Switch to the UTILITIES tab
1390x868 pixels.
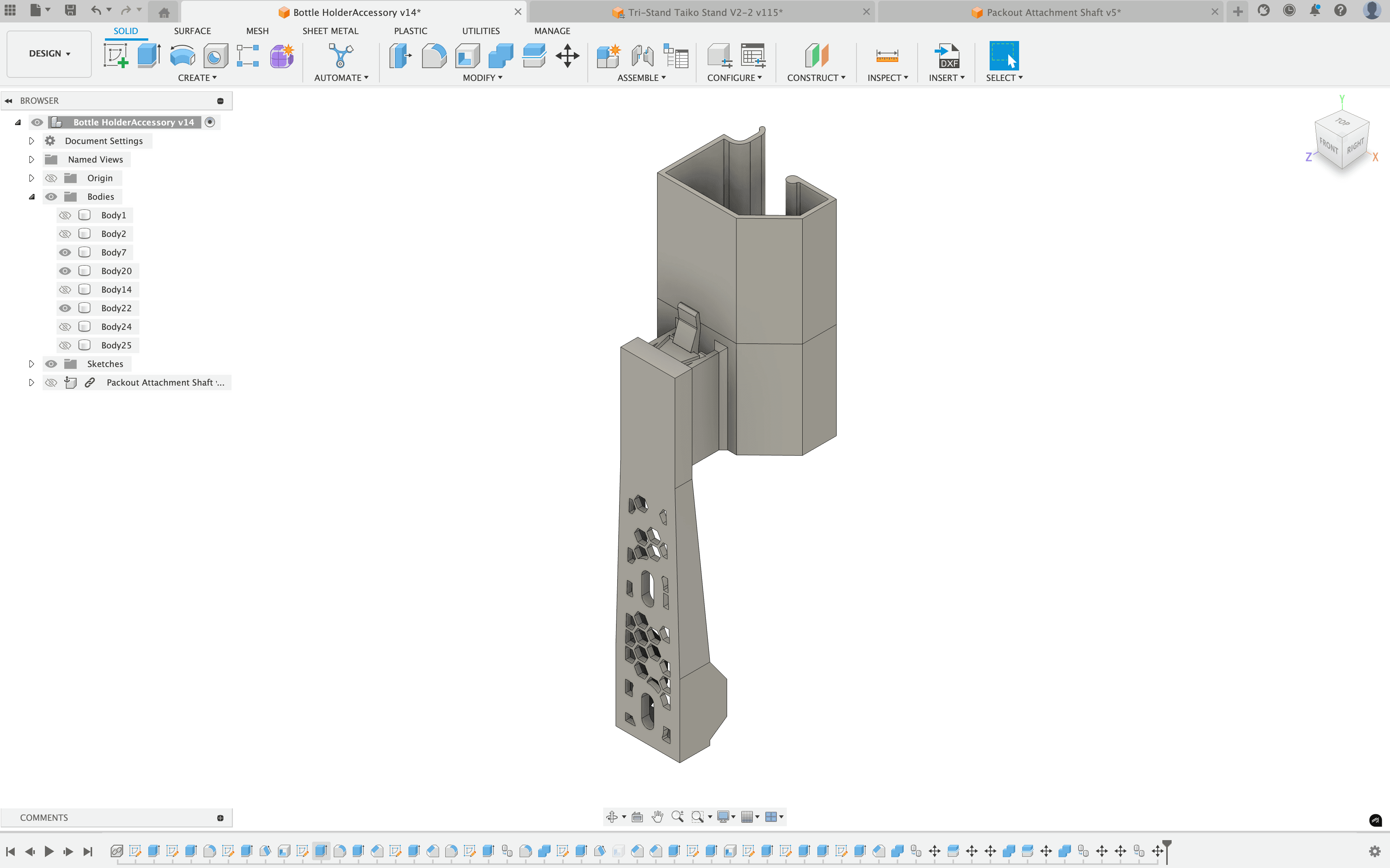coord(480,31)
